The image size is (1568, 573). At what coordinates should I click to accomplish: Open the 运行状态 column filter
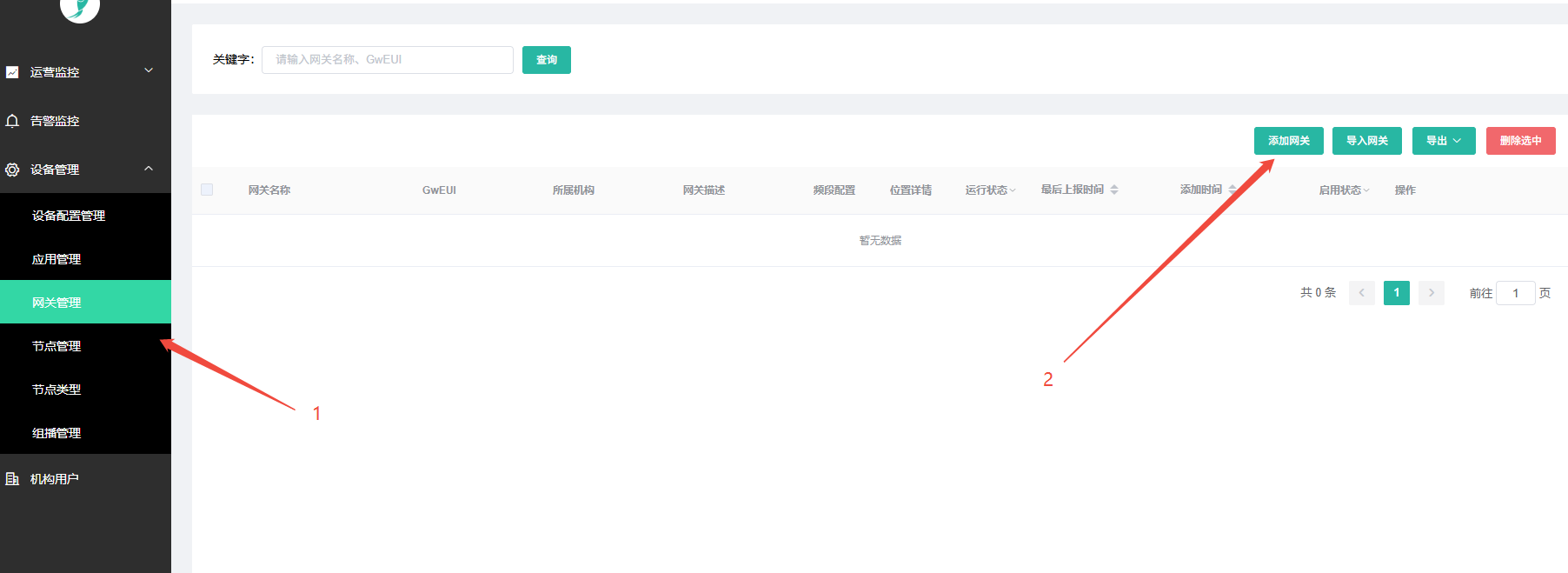[990, 190]
